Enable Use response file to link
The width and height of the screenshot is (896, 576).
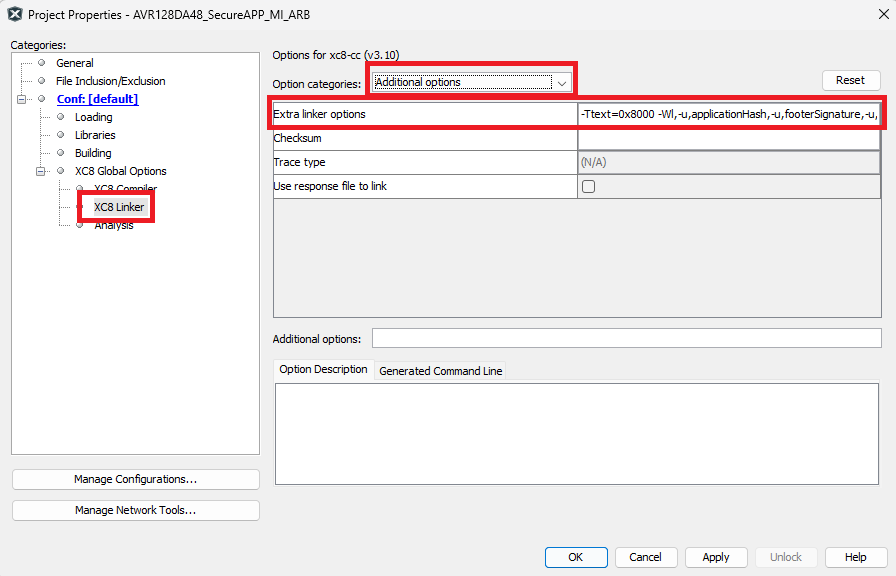[x=588, y=187]
